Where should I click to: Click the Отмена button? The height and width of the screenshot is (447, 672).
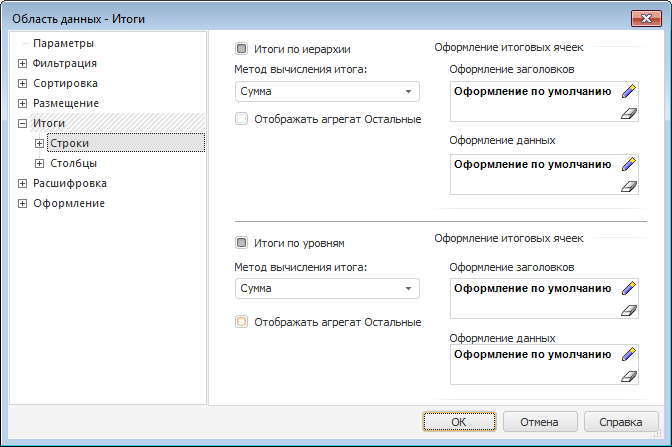click(539, 422)
